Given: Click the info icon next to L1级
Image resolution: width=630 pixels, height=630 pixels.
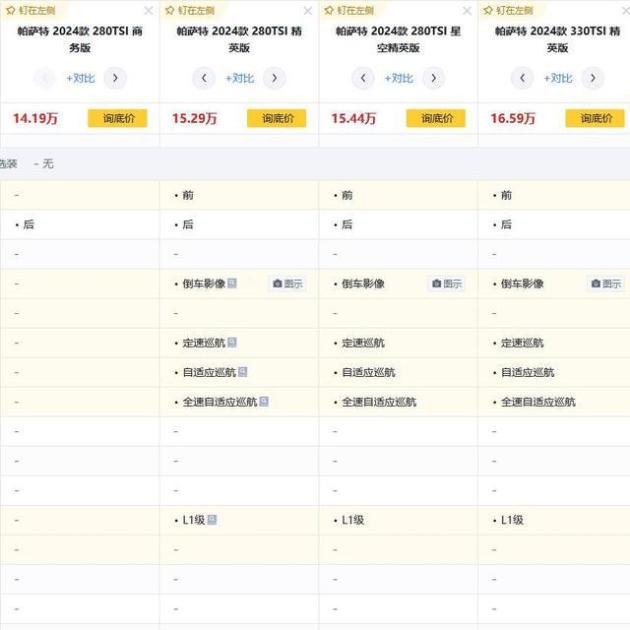Looking at the screenshot, I should pyautogui.click(x=212, y=520).
